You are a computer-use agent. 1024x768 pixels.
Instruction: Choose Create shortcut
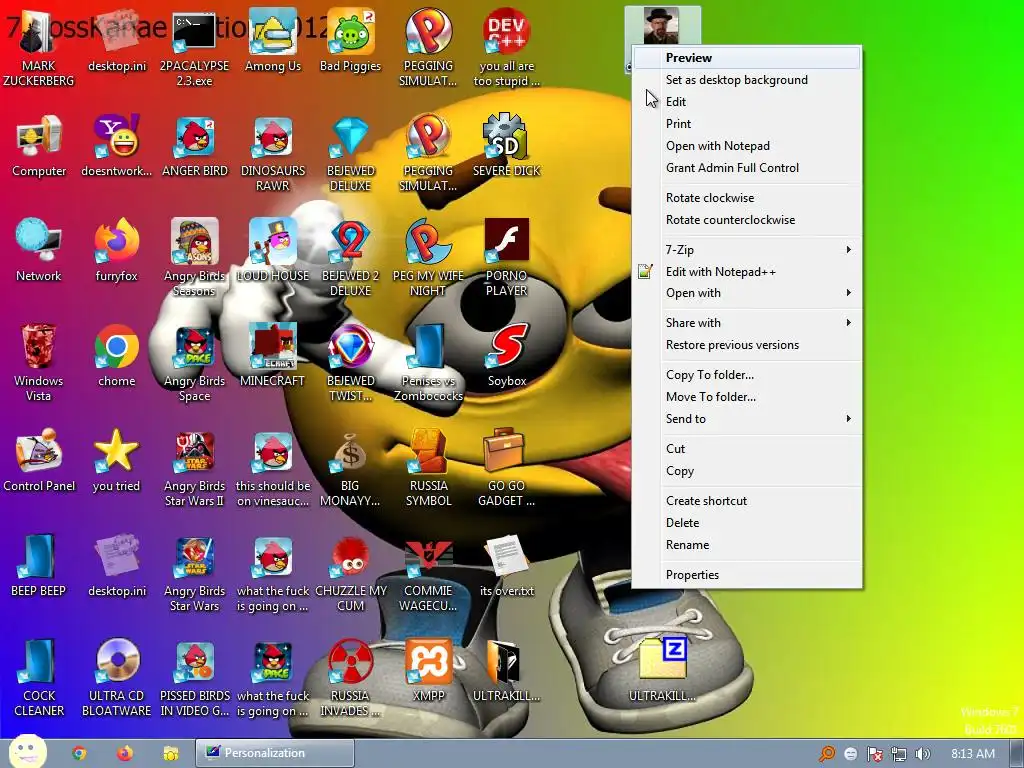(748, 501)
